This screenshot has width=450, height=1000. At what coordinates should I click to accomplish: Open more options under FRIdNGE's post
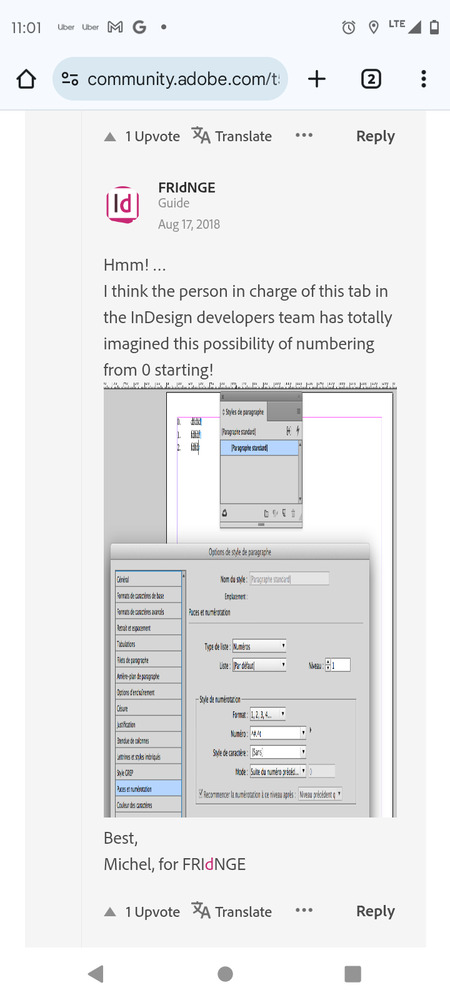click(304, 911)
